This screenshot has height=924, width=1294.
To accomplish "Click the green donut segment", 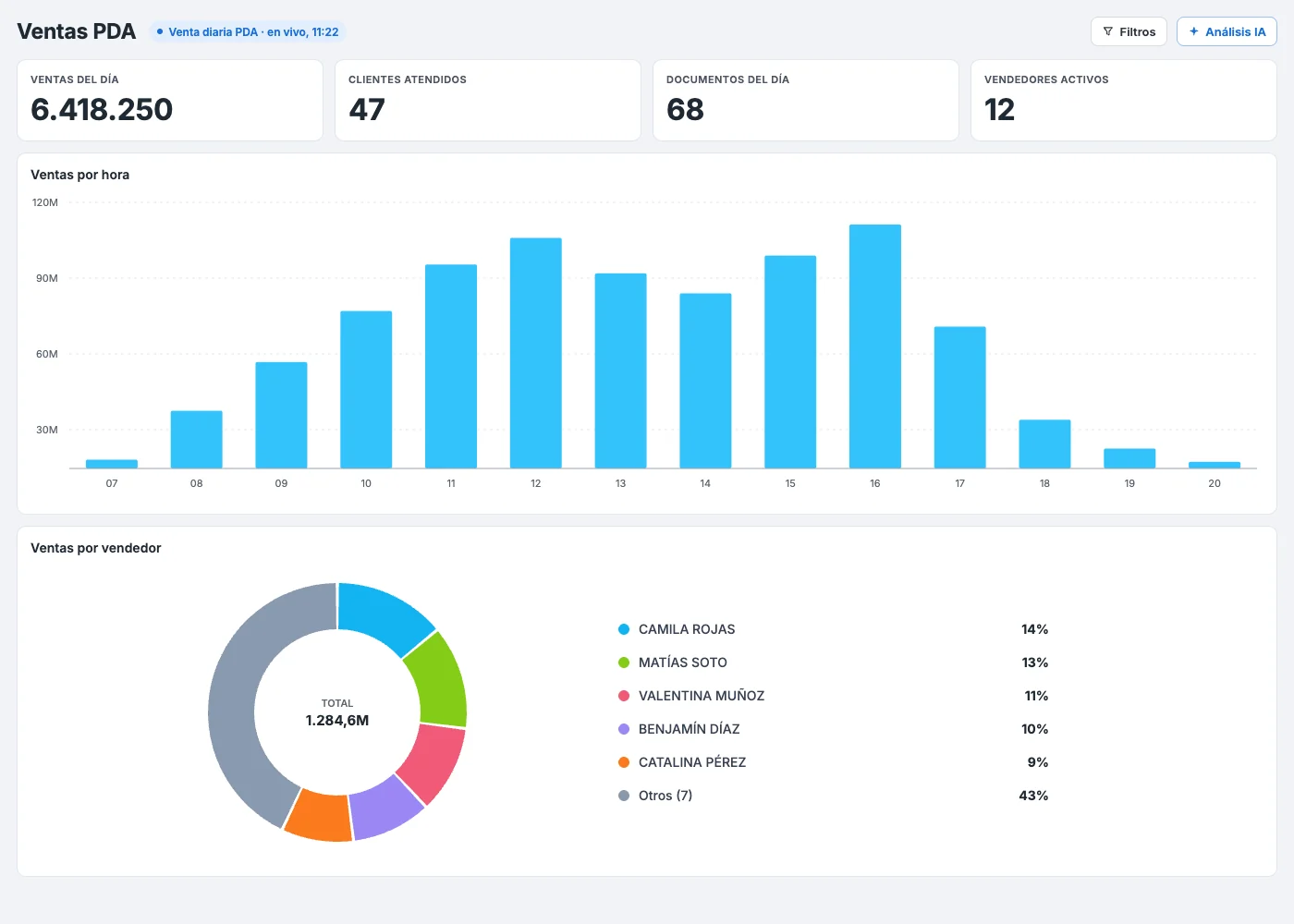I will point(438,681).
